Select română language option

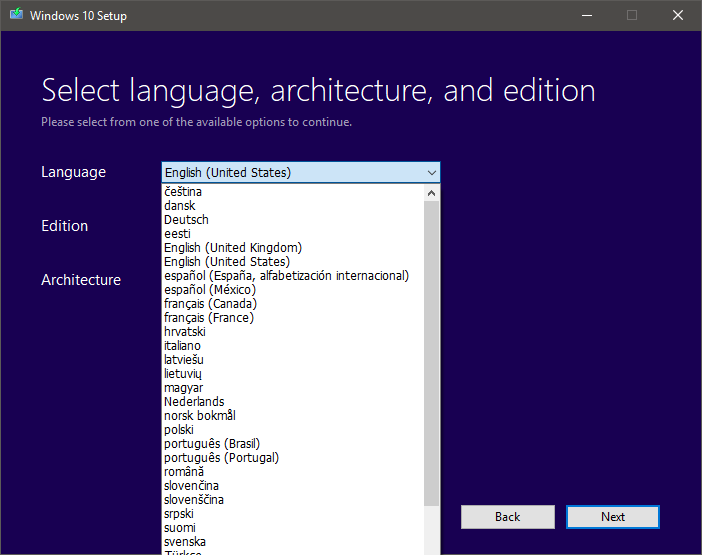(x=293, y=472)
